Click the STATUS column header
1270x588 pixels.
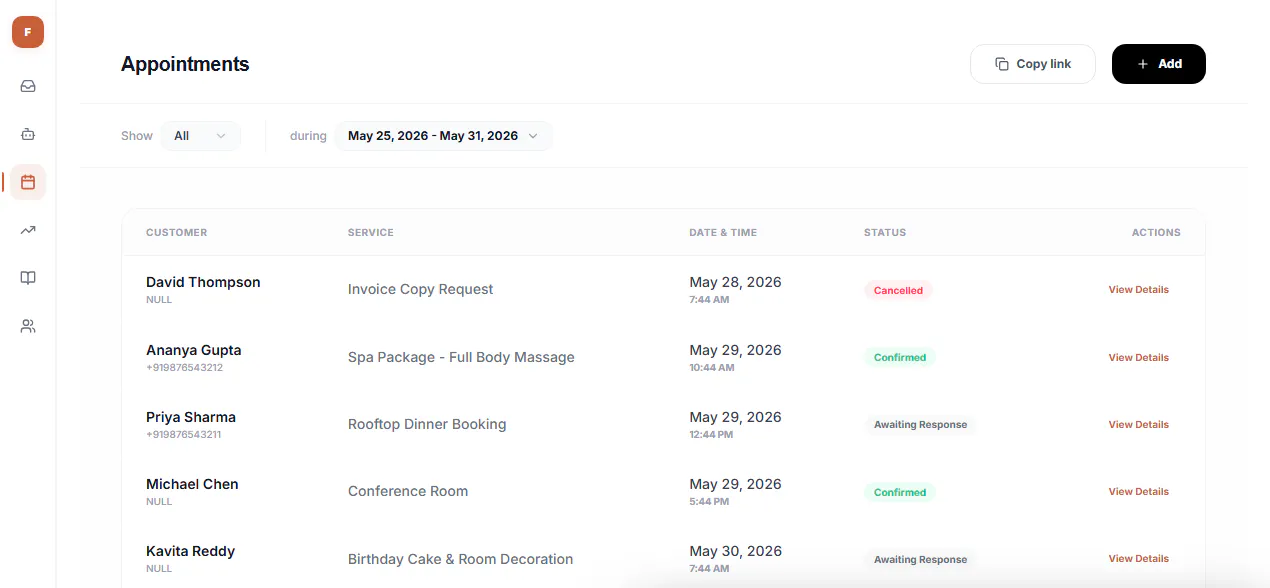(885, 233)
